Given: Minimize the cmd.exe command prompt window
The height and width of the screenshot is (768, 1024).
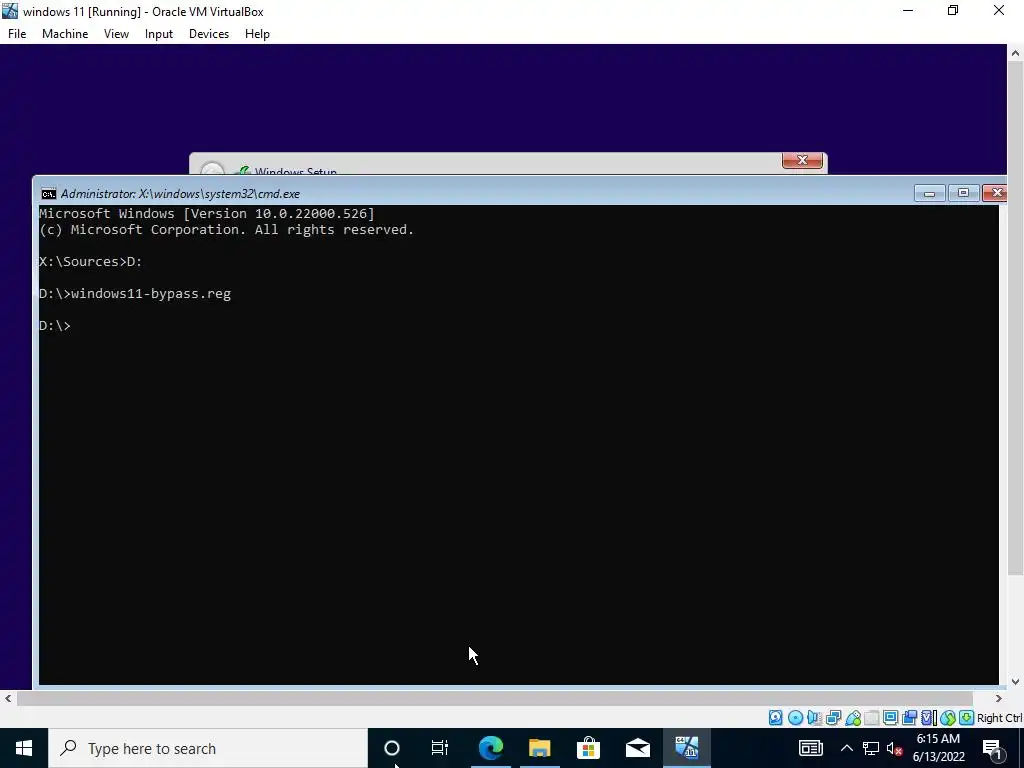Looking at the screenshot, I should click(929, 193).
